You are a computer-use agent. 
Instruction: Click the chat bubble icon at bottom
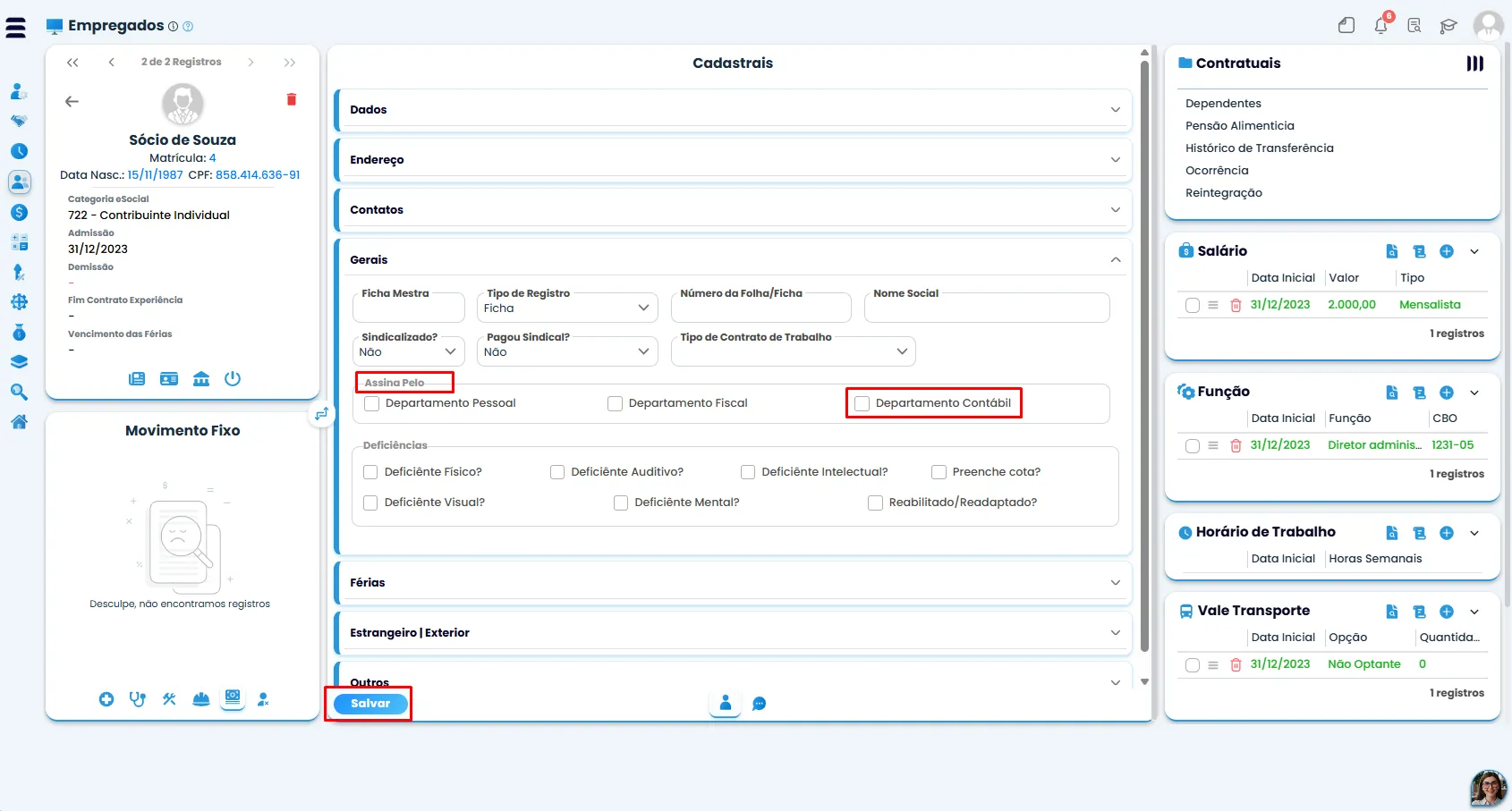759,704
